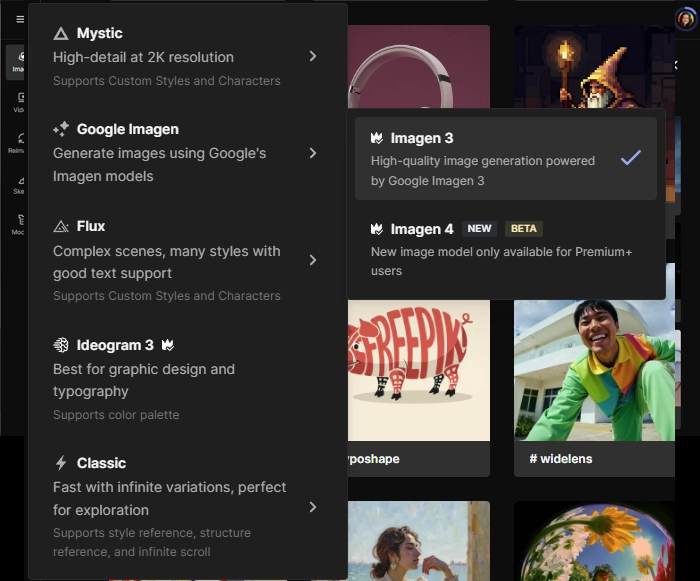
Task: Choose Imagen 3 in the submenu
Action: click(506, 159)
